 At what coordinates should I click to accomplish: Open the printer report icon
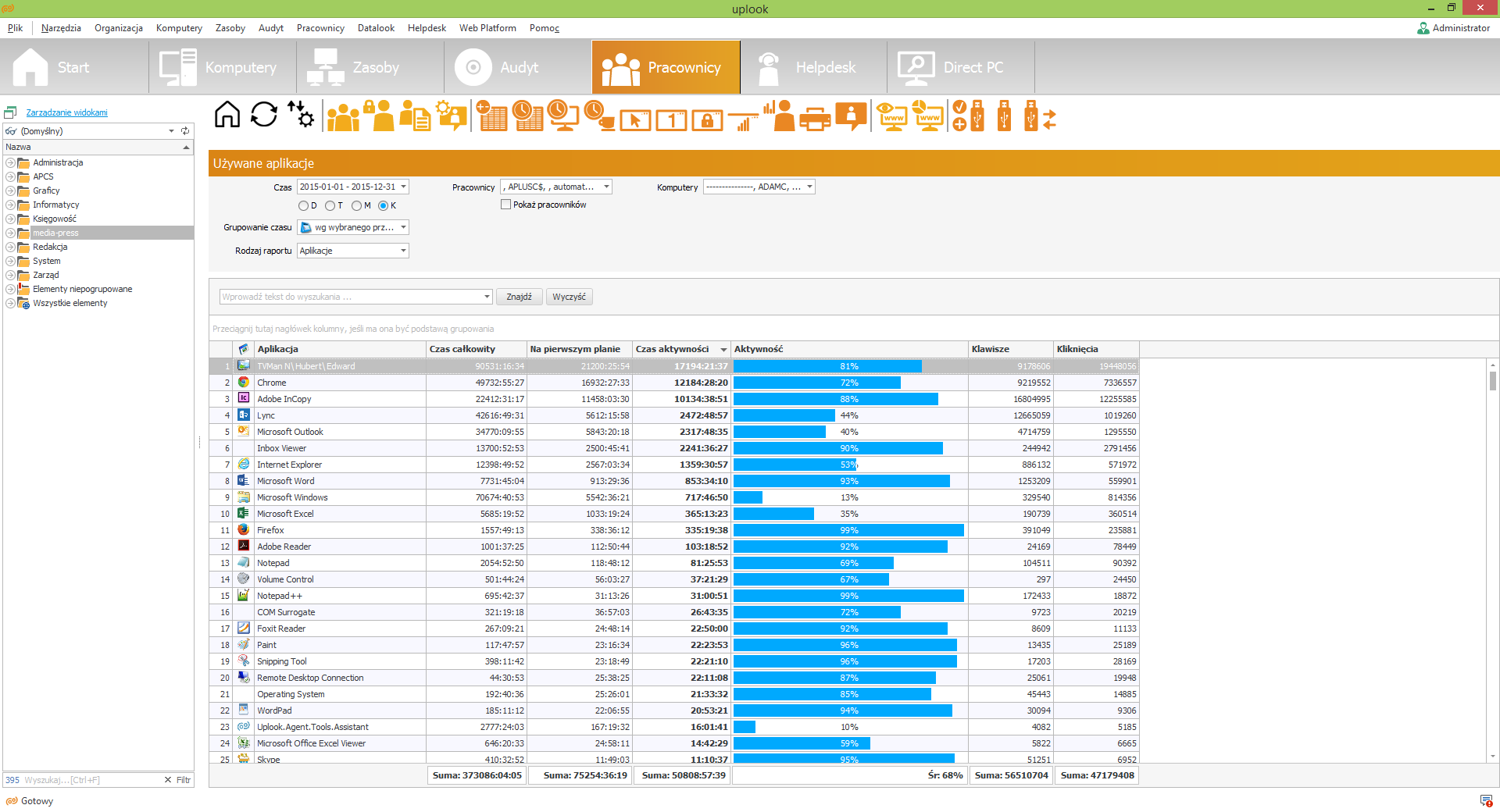pos(815,118)
